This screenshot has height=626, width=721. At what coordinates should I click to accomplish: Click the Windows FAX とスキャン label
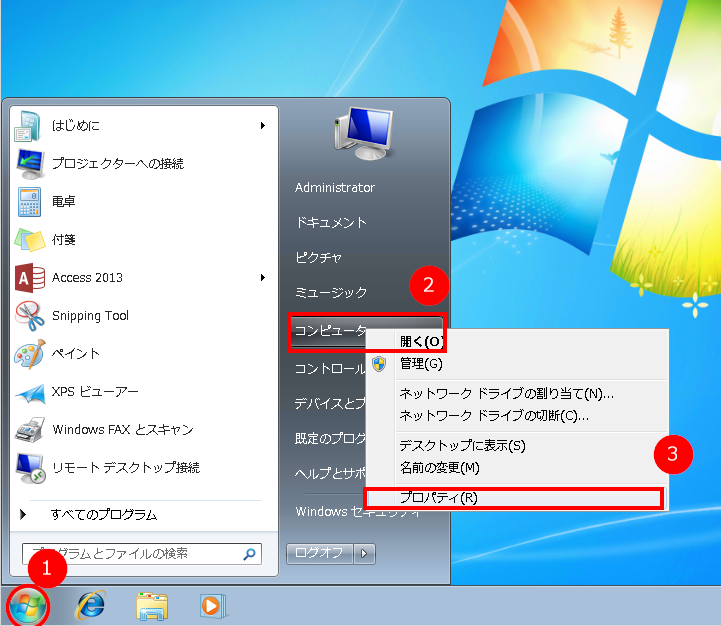(123, 430)
